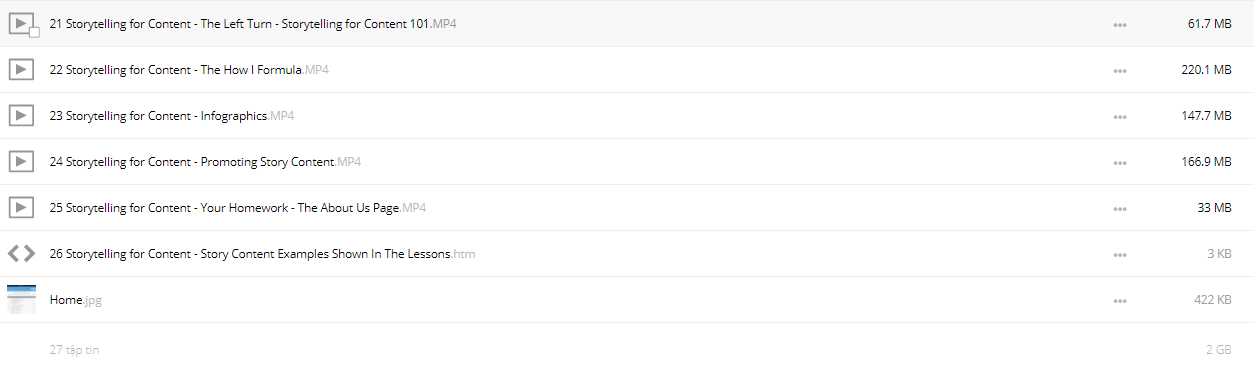Click video icon beside Infographics file
1254x372 pixels.
[21, 115]
